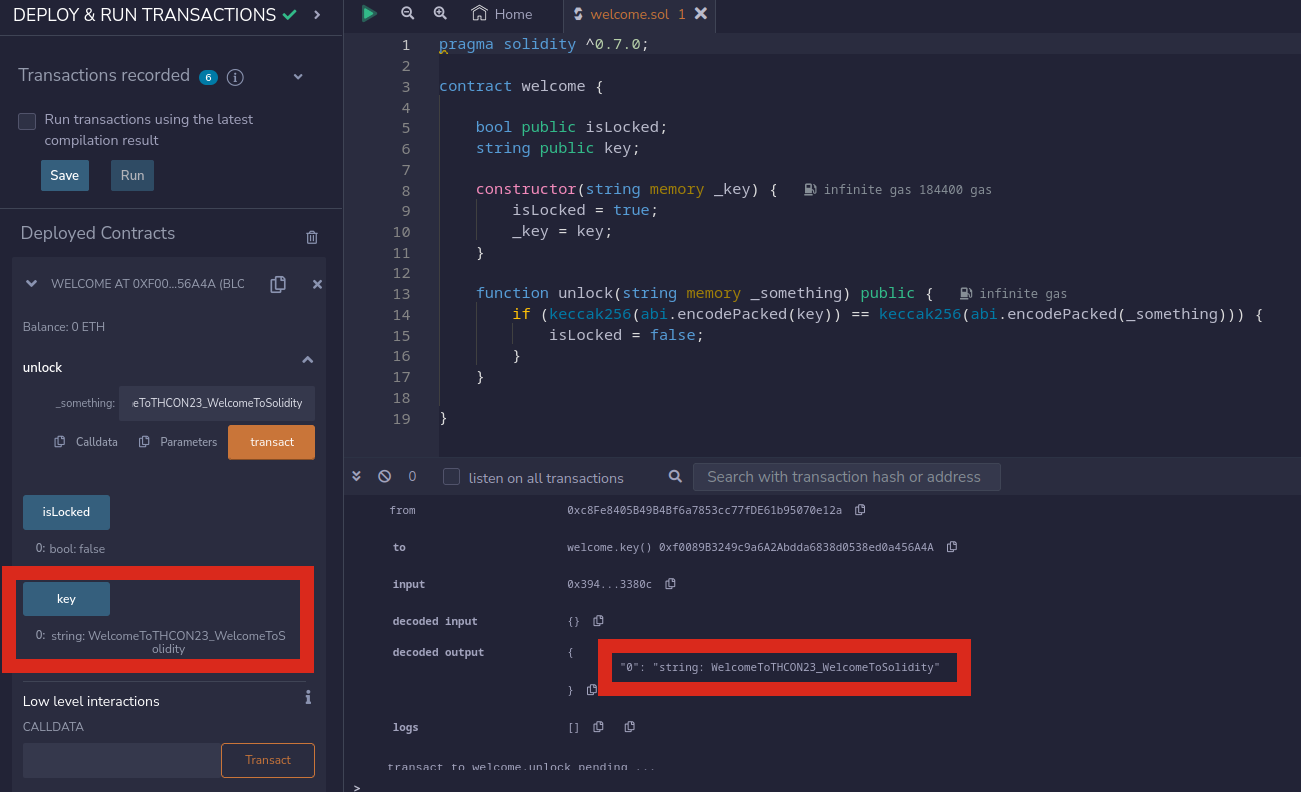
Task: Select the welcome.sol editor tab
Action: tap(628, 14)
